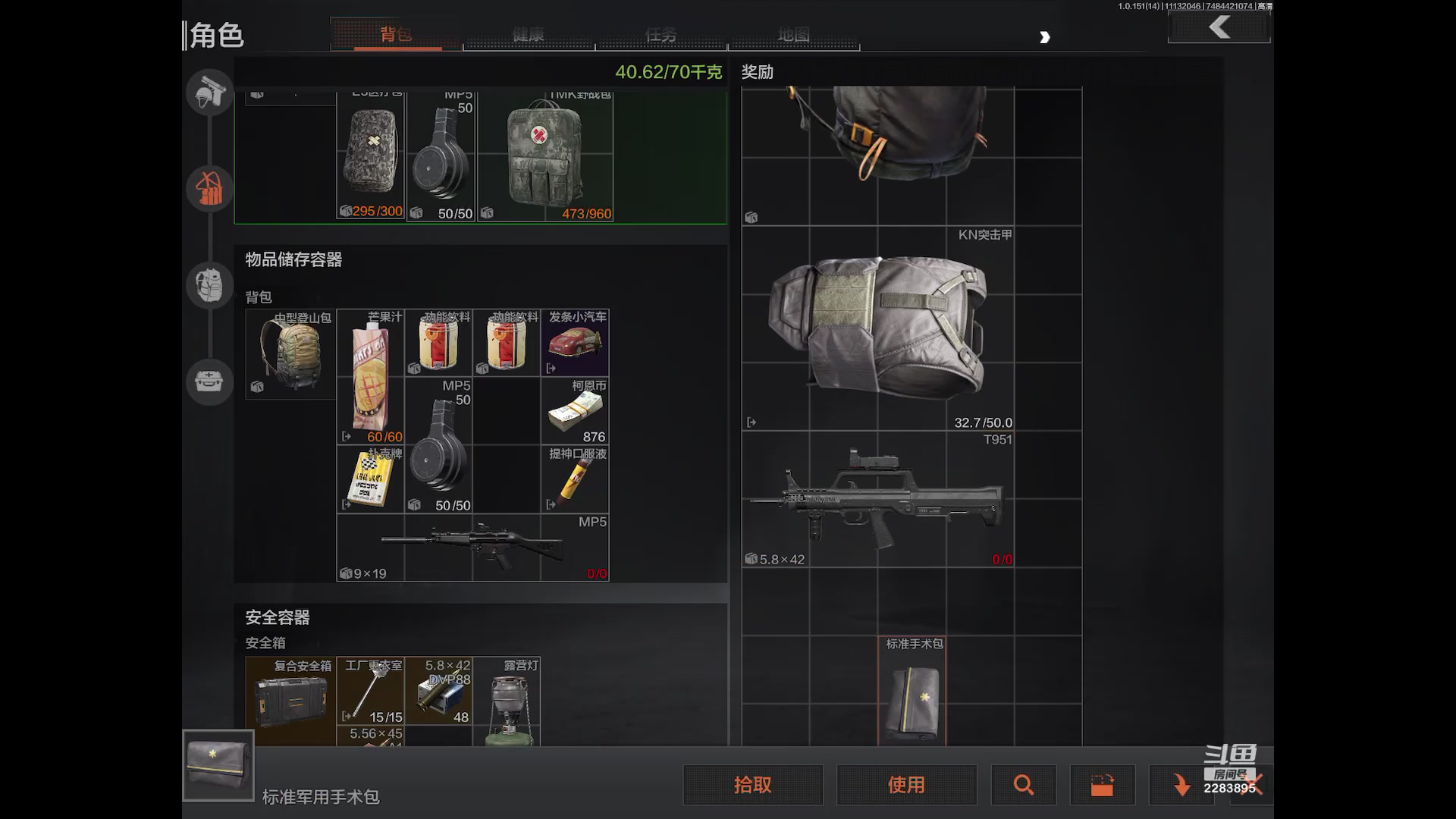This screenshot has height=819, width=1456.
Task: Go to the 地图 tab
Action: tap(793, 35)
